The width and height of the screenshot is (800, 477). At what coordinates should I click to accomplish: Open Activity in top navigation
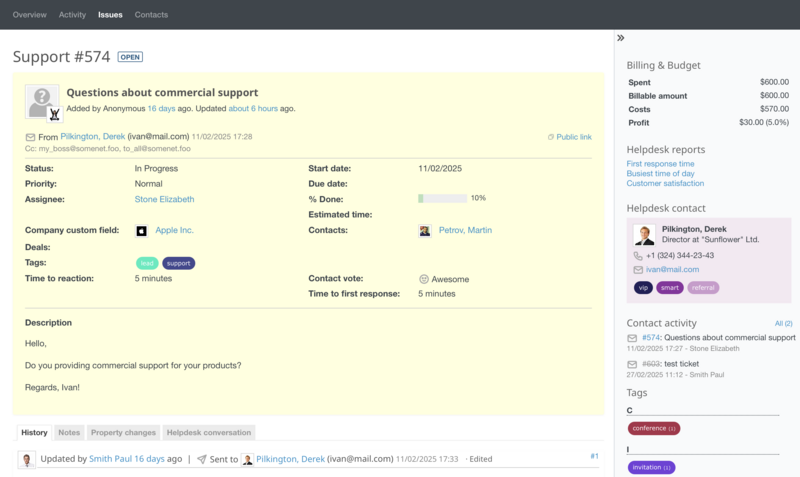pyautogui.click(x=72, y=15)
